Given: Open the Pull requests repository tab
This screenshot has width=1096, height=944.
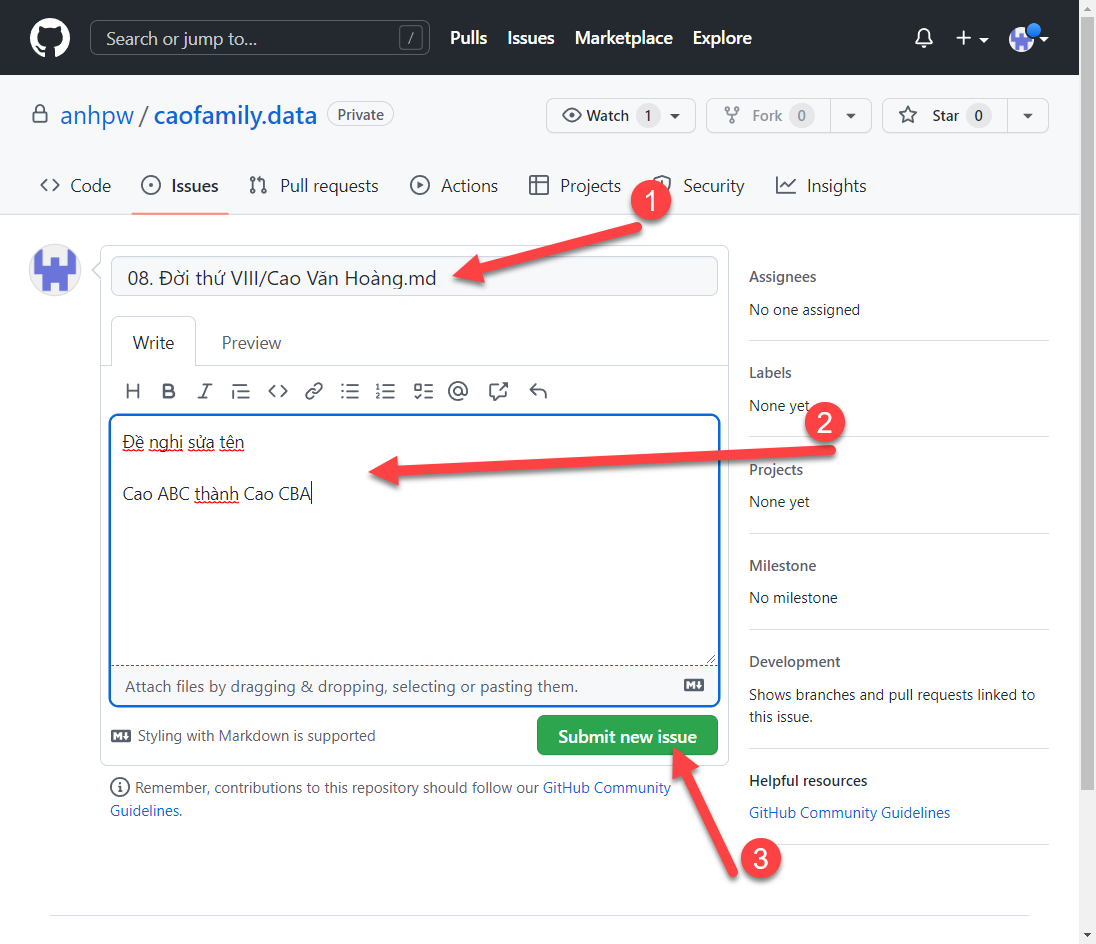Looking at the screenshot, I should [x=314, y=186].
